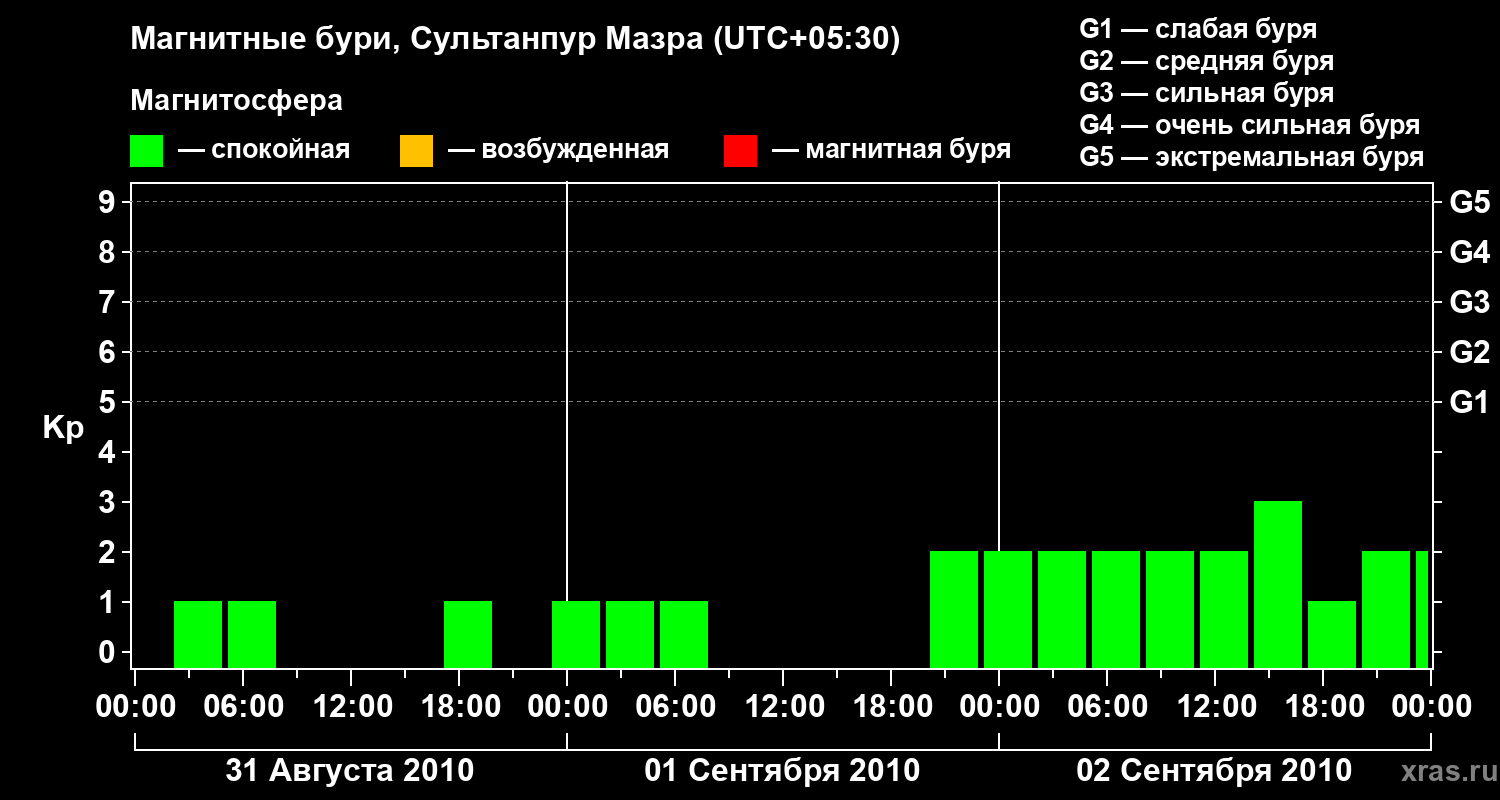Click the G3 — сильная буря legend line

click(1206, 93)
